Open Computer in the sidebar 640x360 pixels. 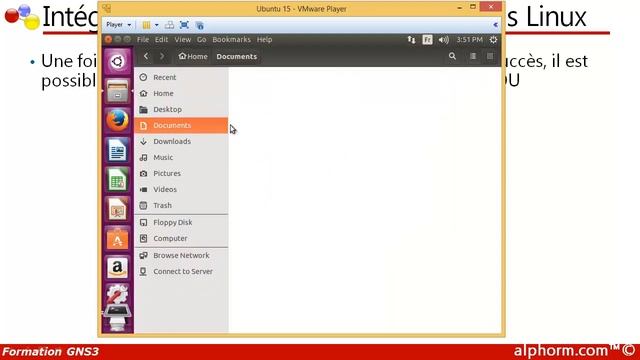181,238
